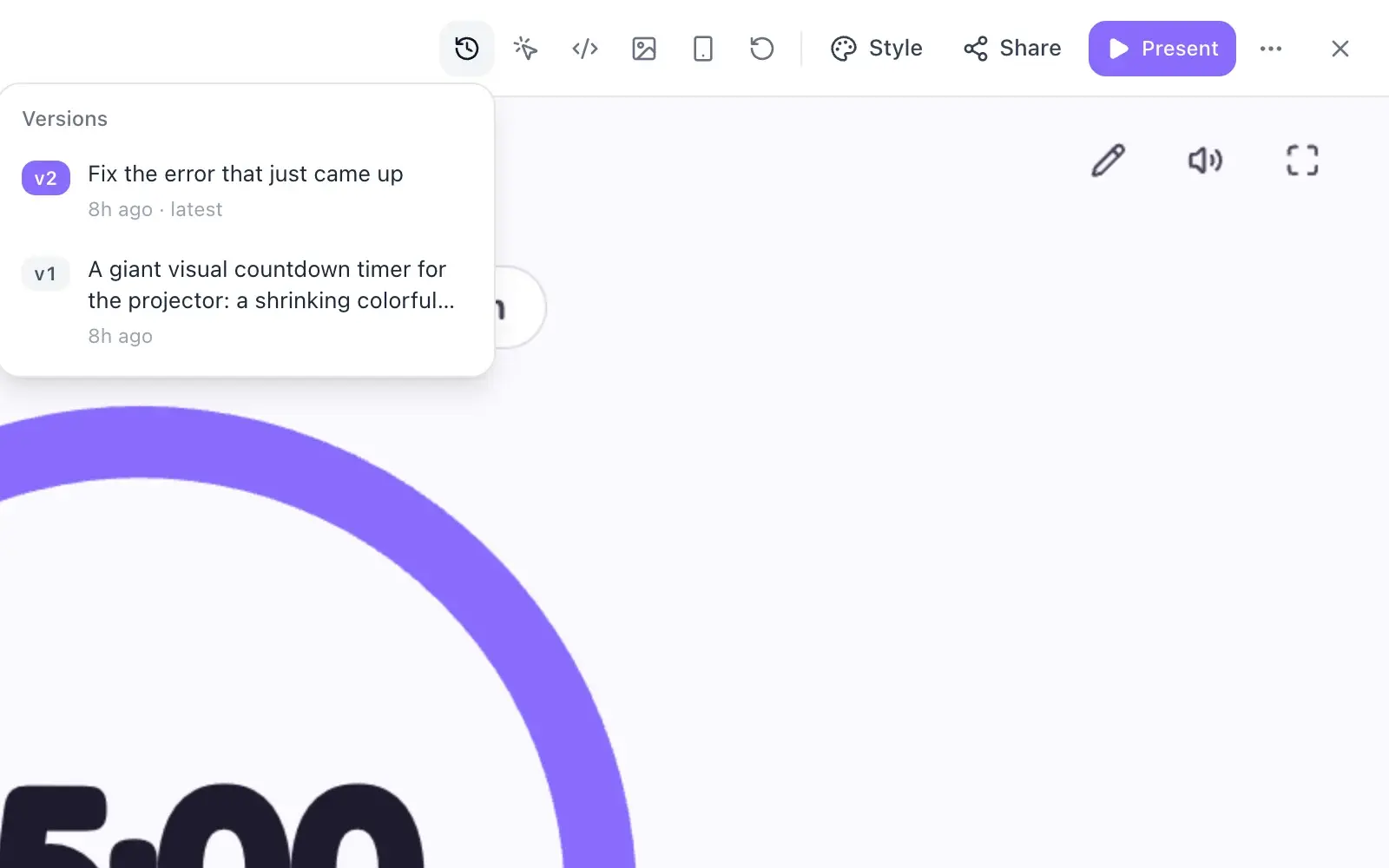Open the version history clock icon
Screen dimensions: 1389x868
pos(467,49)
